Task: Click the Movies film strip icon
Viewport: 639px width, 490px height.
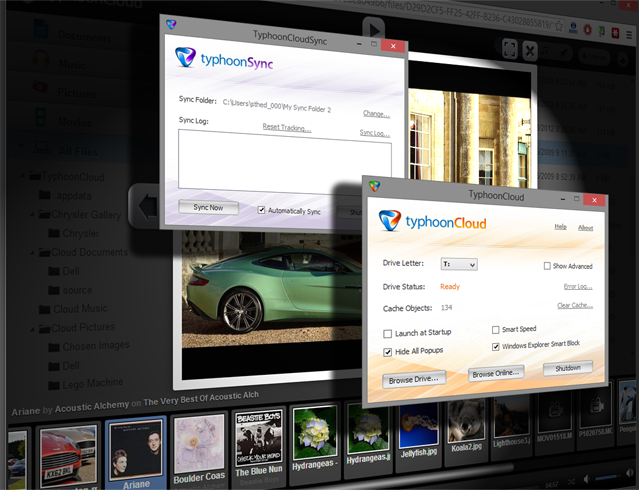Action: (40, 117)
